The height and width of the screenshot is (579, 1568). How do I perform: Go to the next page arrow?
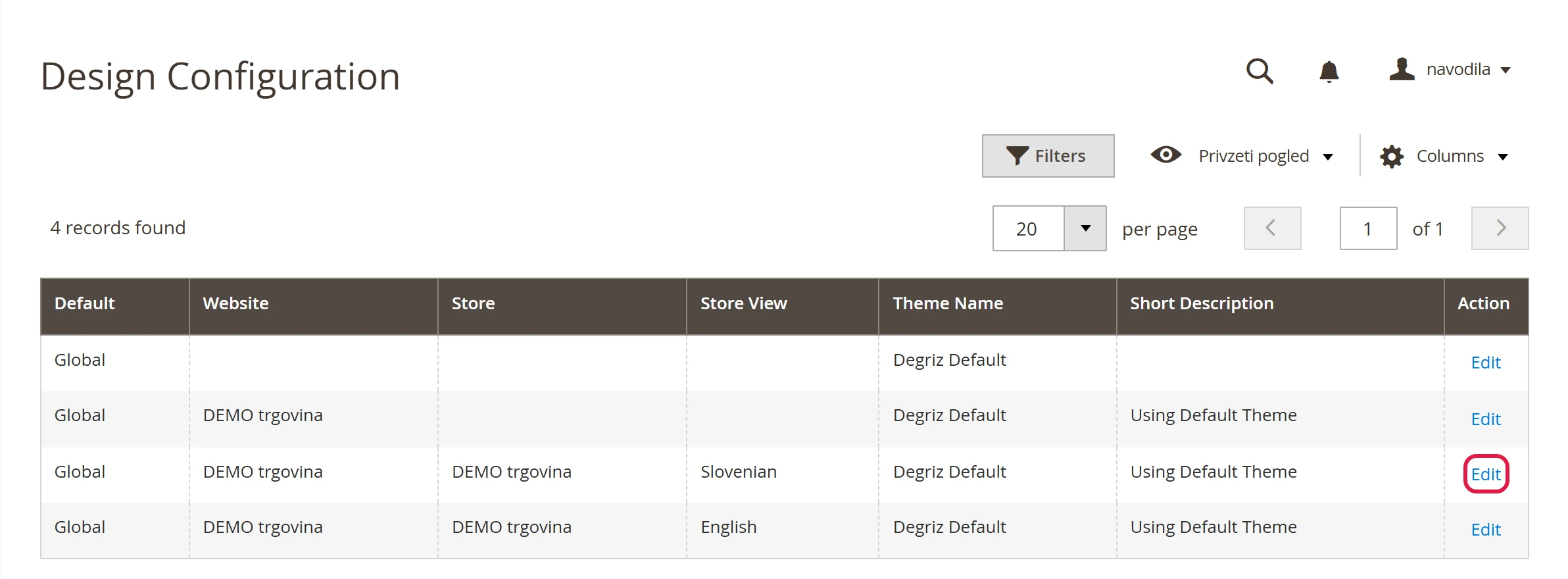pos(1500,228)
